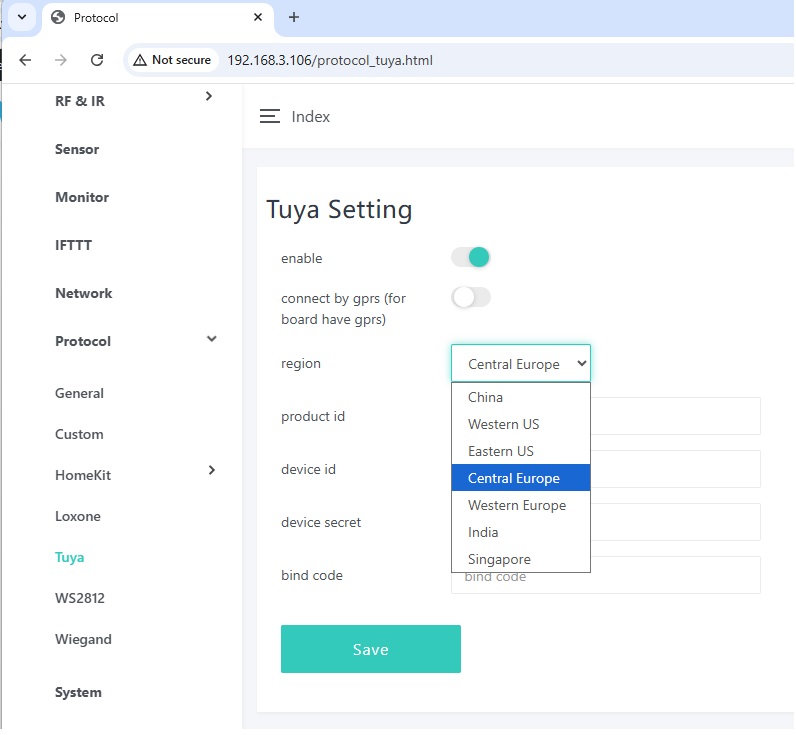Click the address bar URL

(330, 60)
